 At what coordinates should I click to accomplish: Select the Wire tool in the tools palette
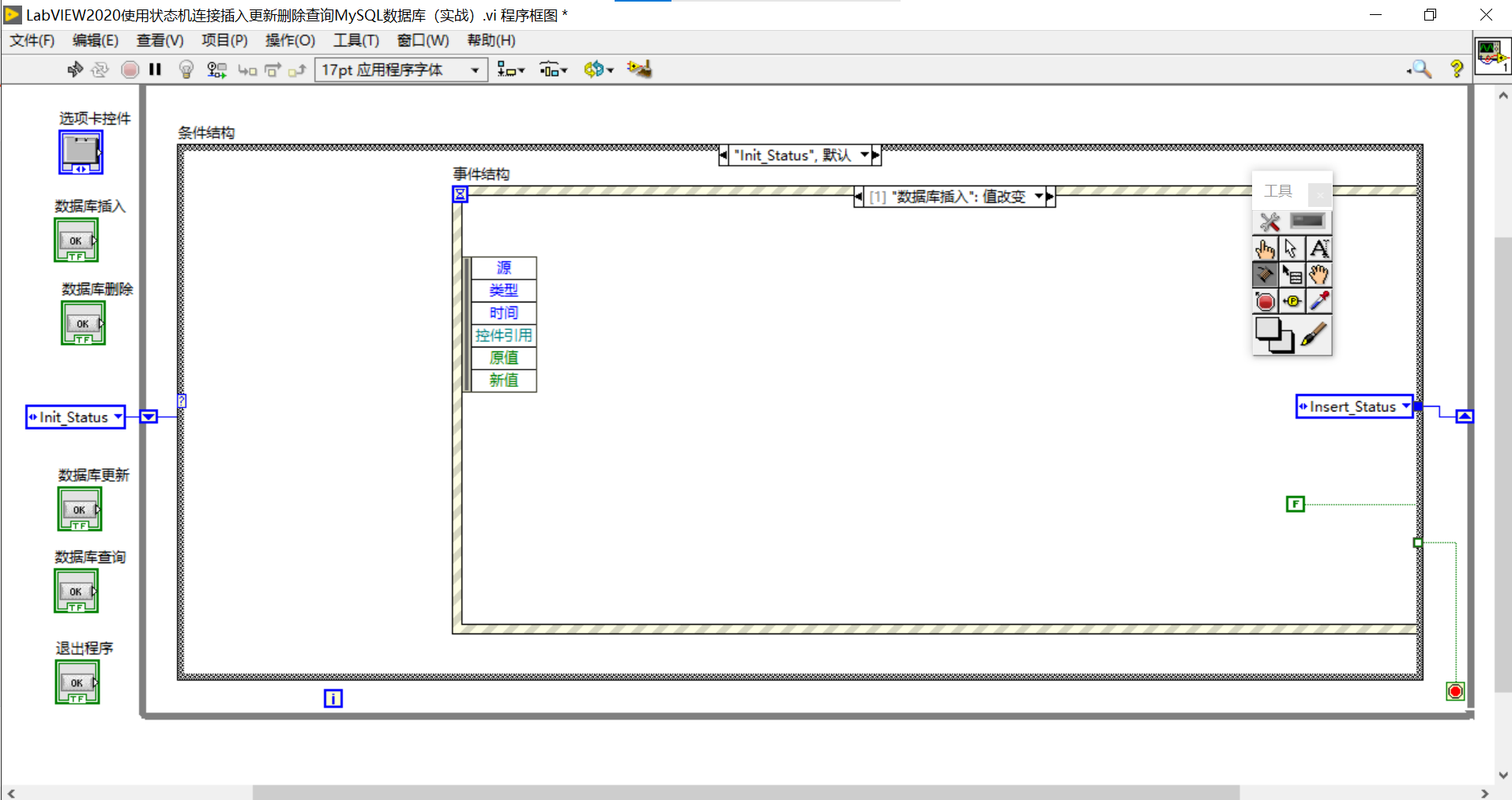point(1265,274)
